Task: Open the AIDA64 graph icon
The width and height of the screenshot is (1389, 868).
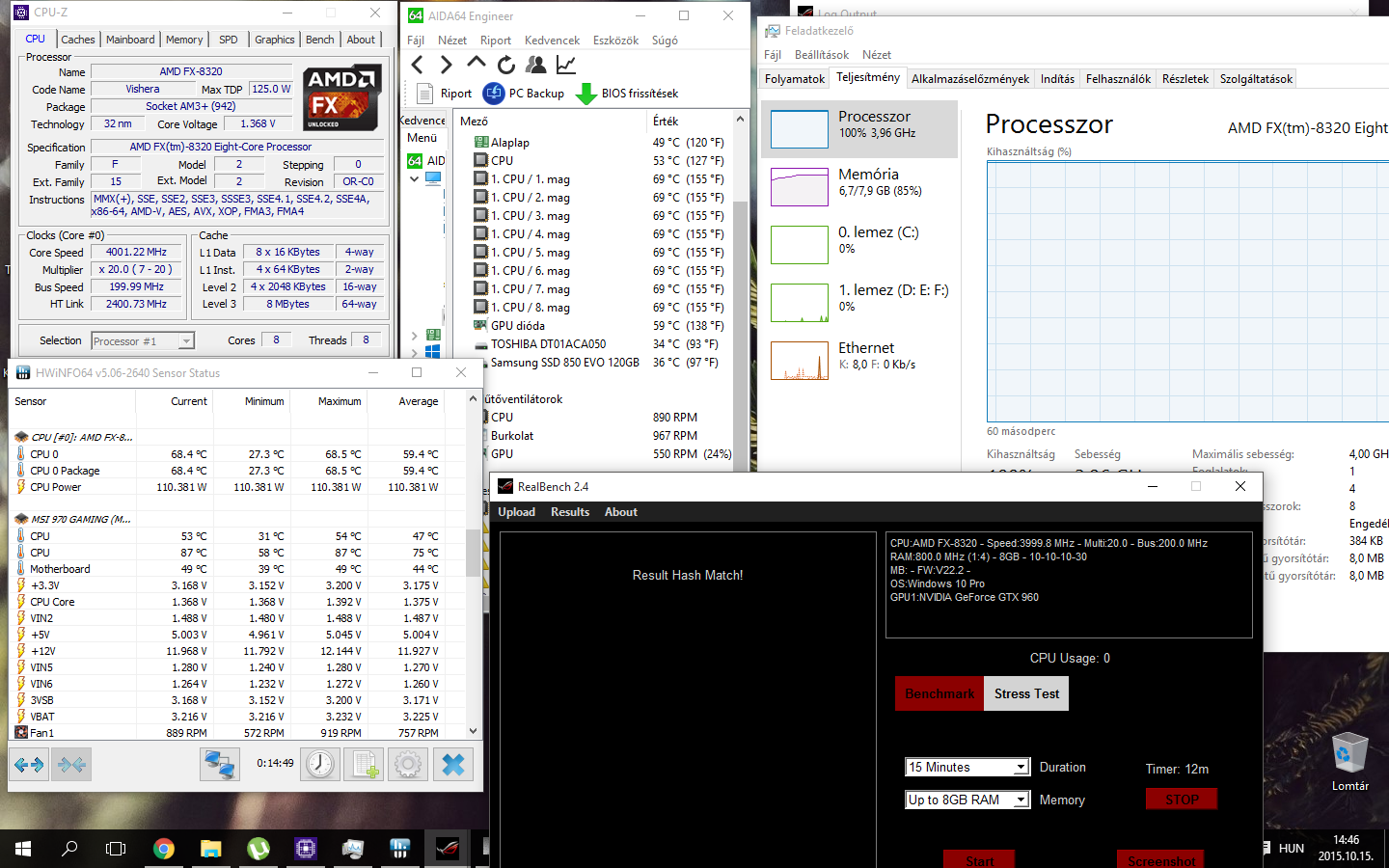Action: click(566, 65)
